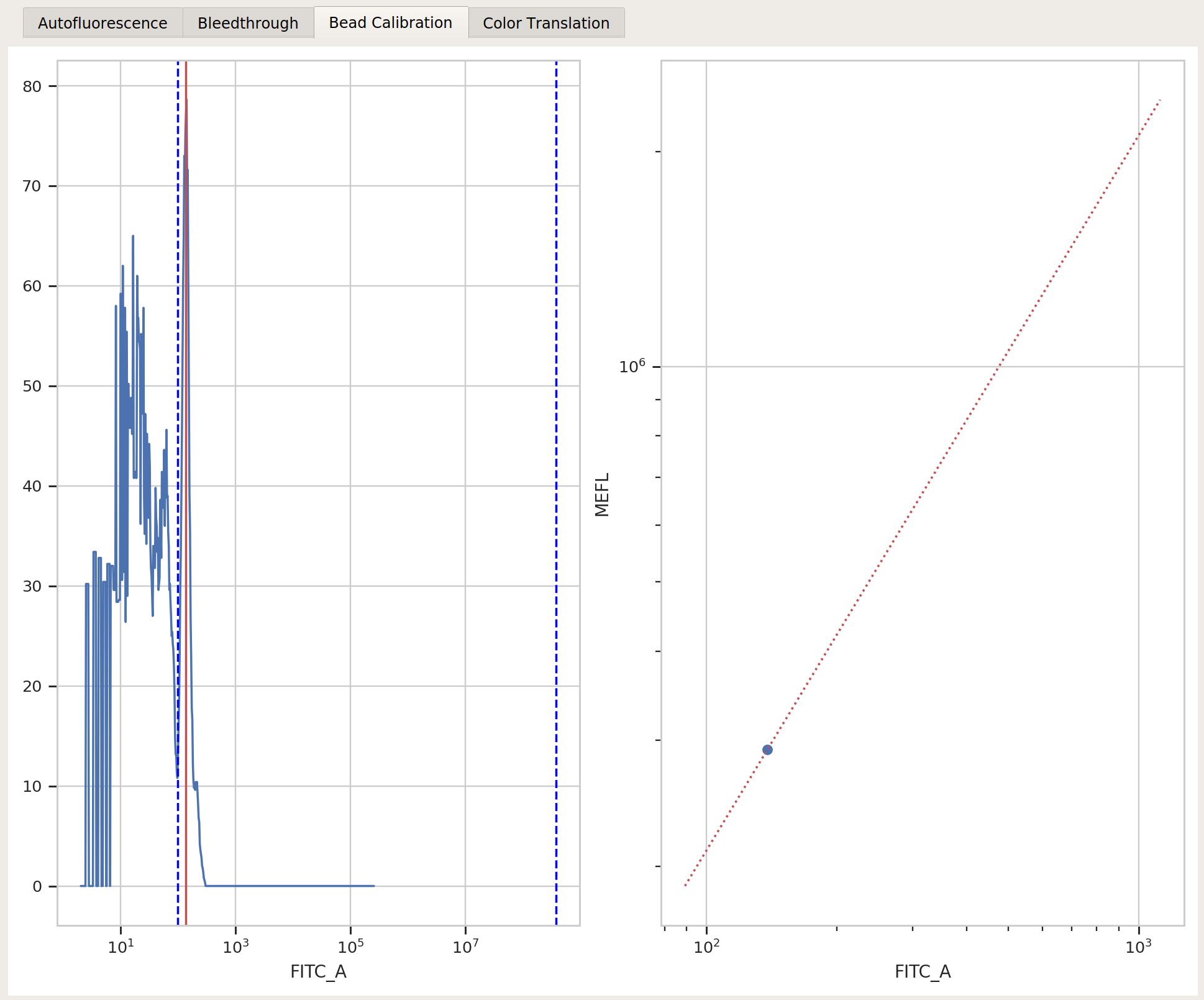Click the 10^7 tick label on histogram x-axis
This screenshot has height=1000, width=1204.
pos(465,946)
